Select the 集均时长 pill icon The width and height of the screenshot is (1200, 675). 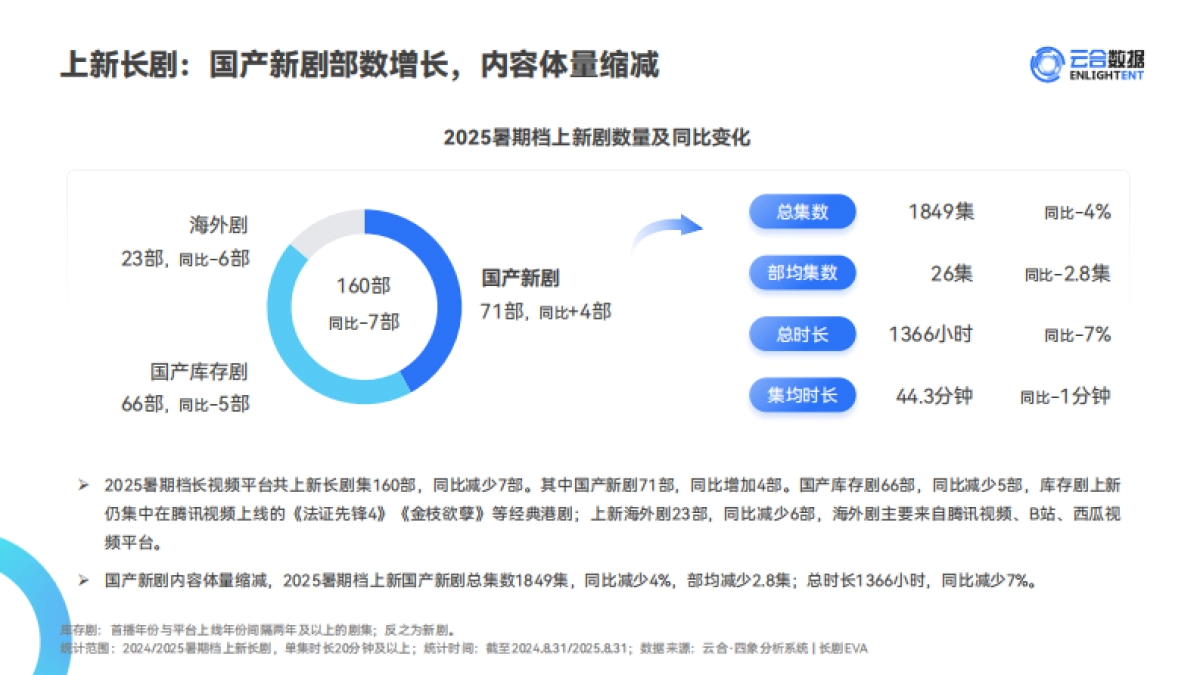tap(802, 395)
